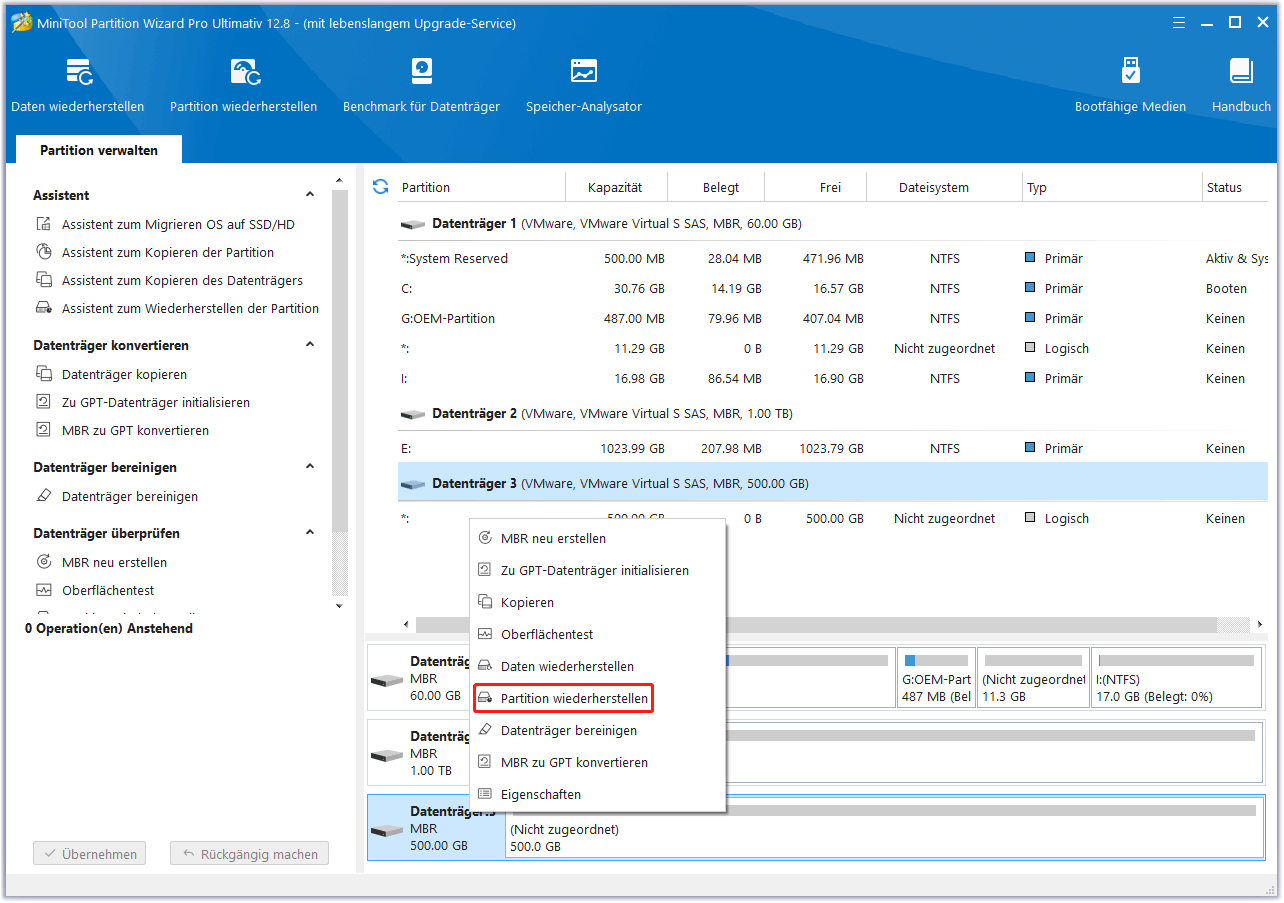Click the refresh icon beside Partition header
The height and width of the screenshot is (903, 1284).
coord(380,187)
